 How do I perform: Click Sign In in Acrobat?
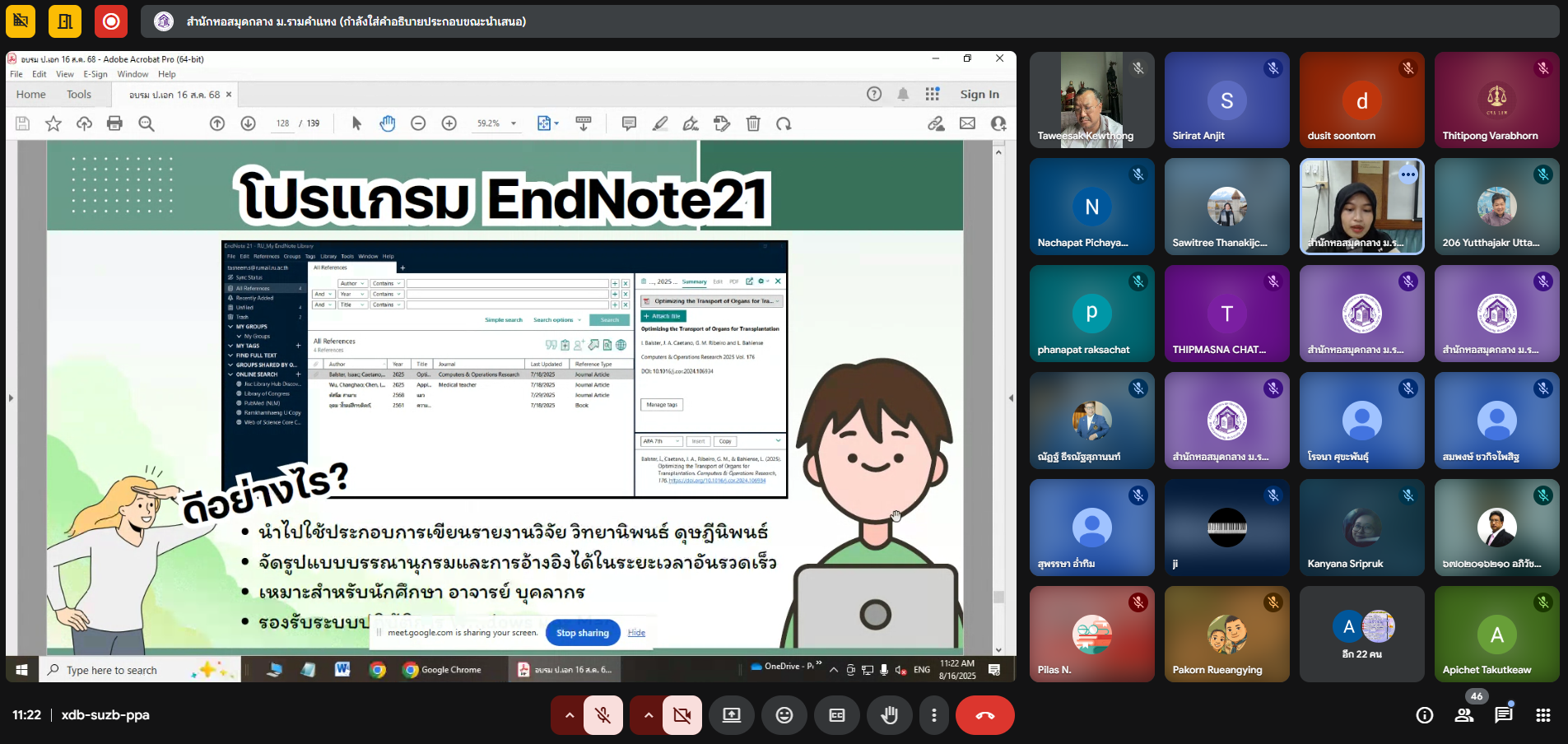979,94
